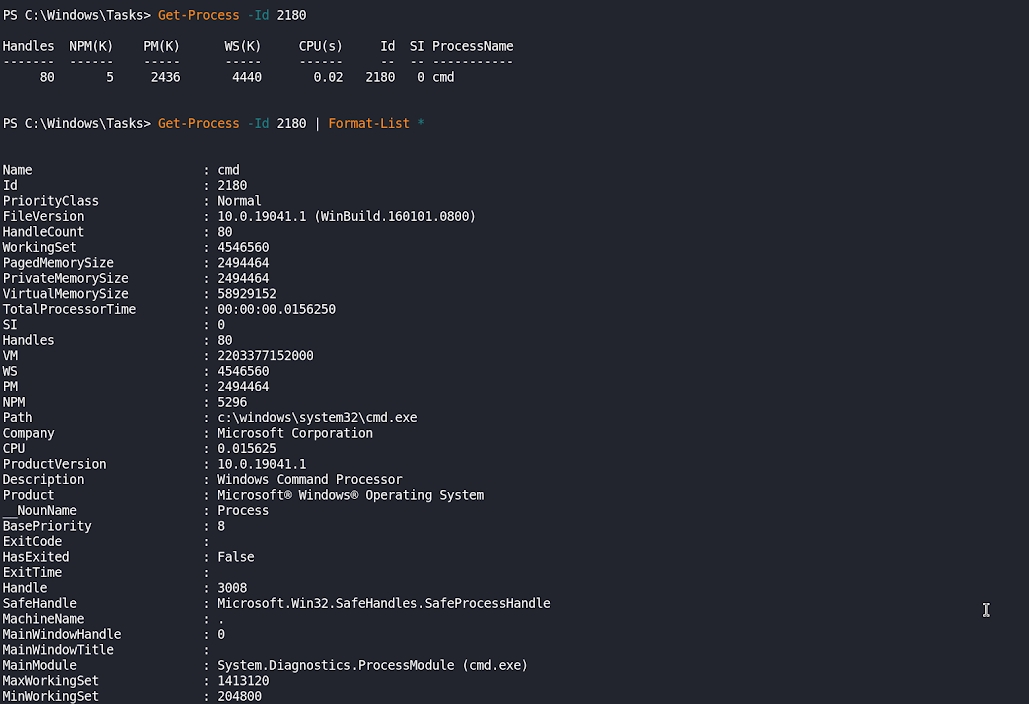Click the "Company" property label

pyautogui.click(x=28, y=433)
